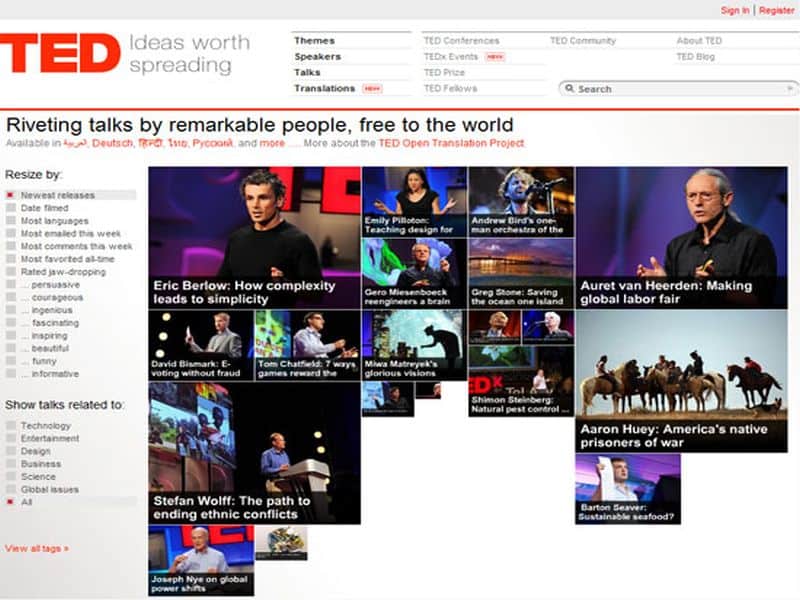Image resolution: width=800 pixels, height=600 pixels.
Task: Choose the Русский language link
Action: (x=212, y=143)
